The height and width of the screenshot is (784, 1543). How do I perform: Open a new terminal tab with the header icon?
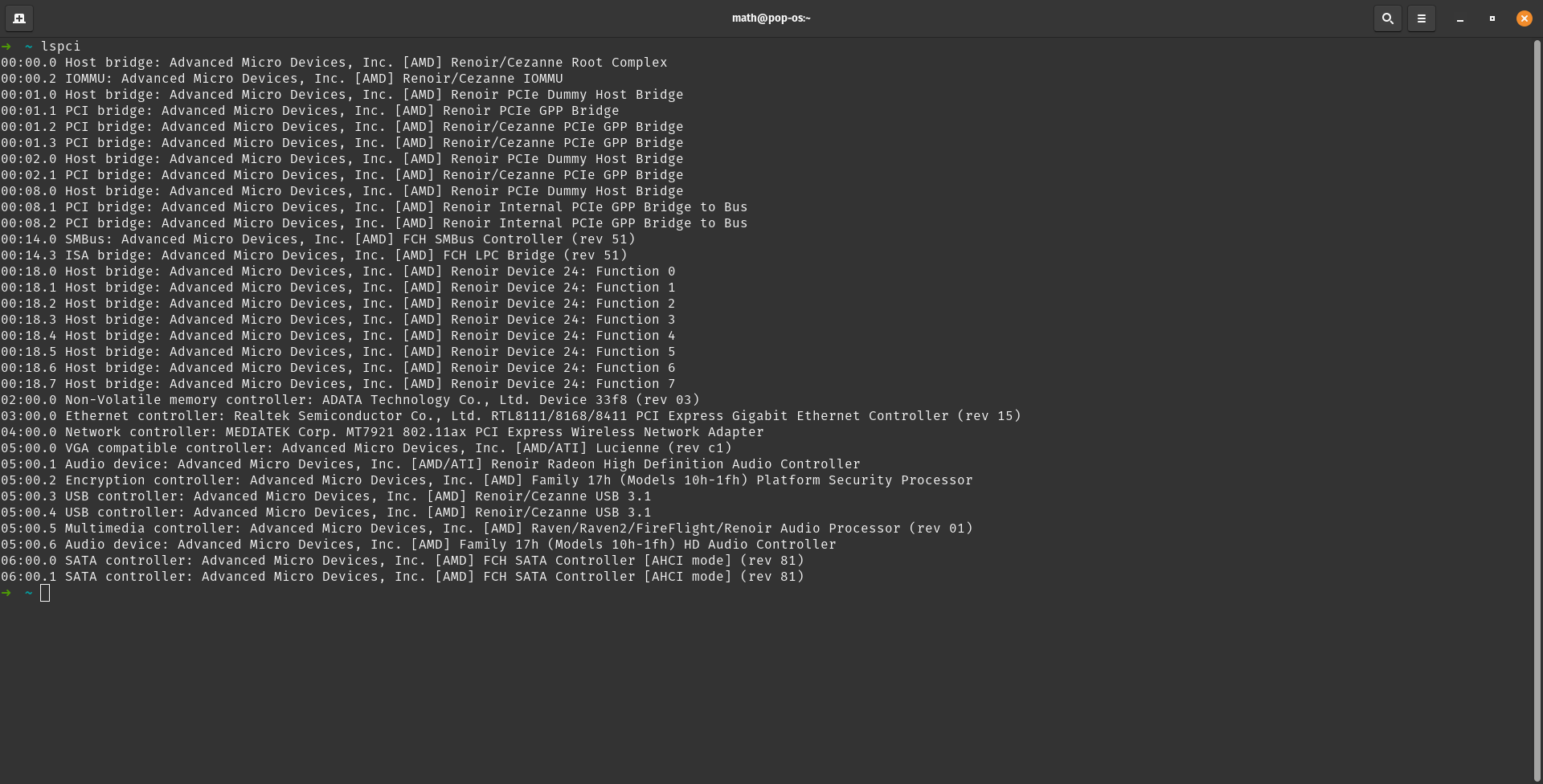click(19, 18)
